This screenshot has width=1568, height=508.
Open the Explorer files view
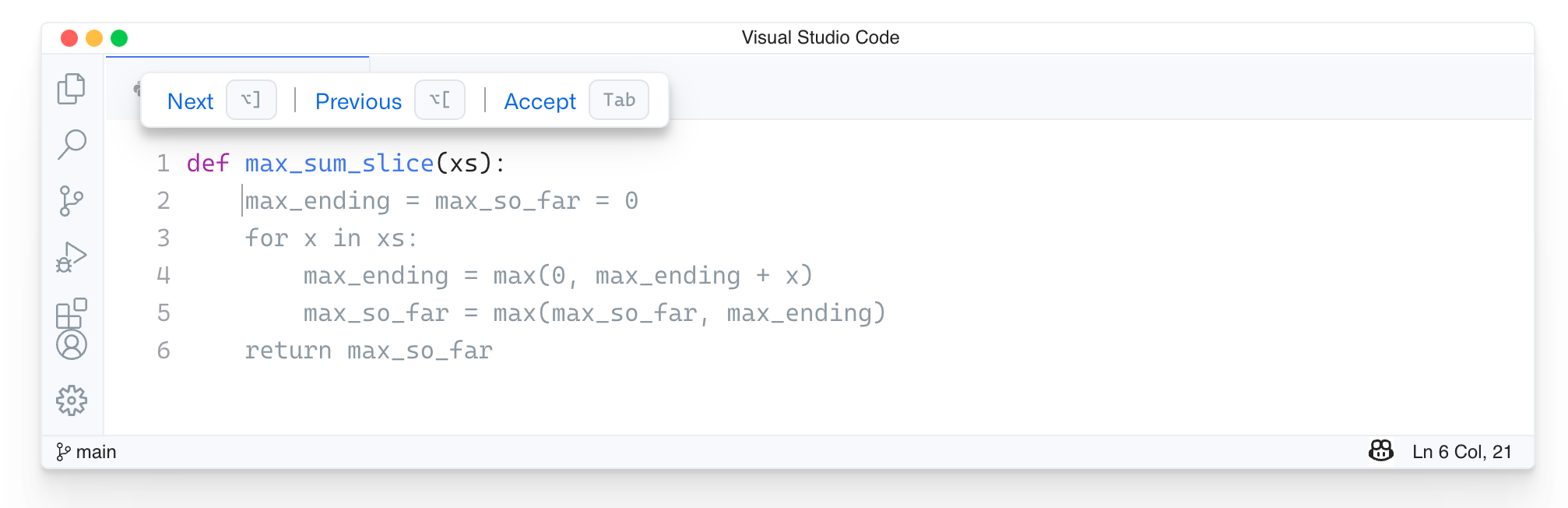click(71, 89)
